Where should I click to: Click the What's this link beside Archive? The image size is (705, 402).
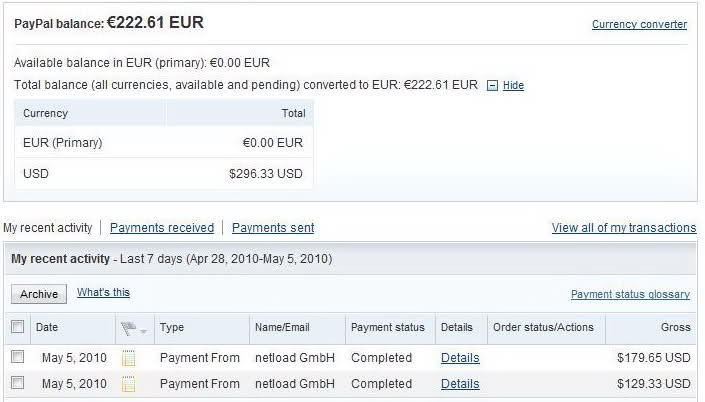pos(103,292)
